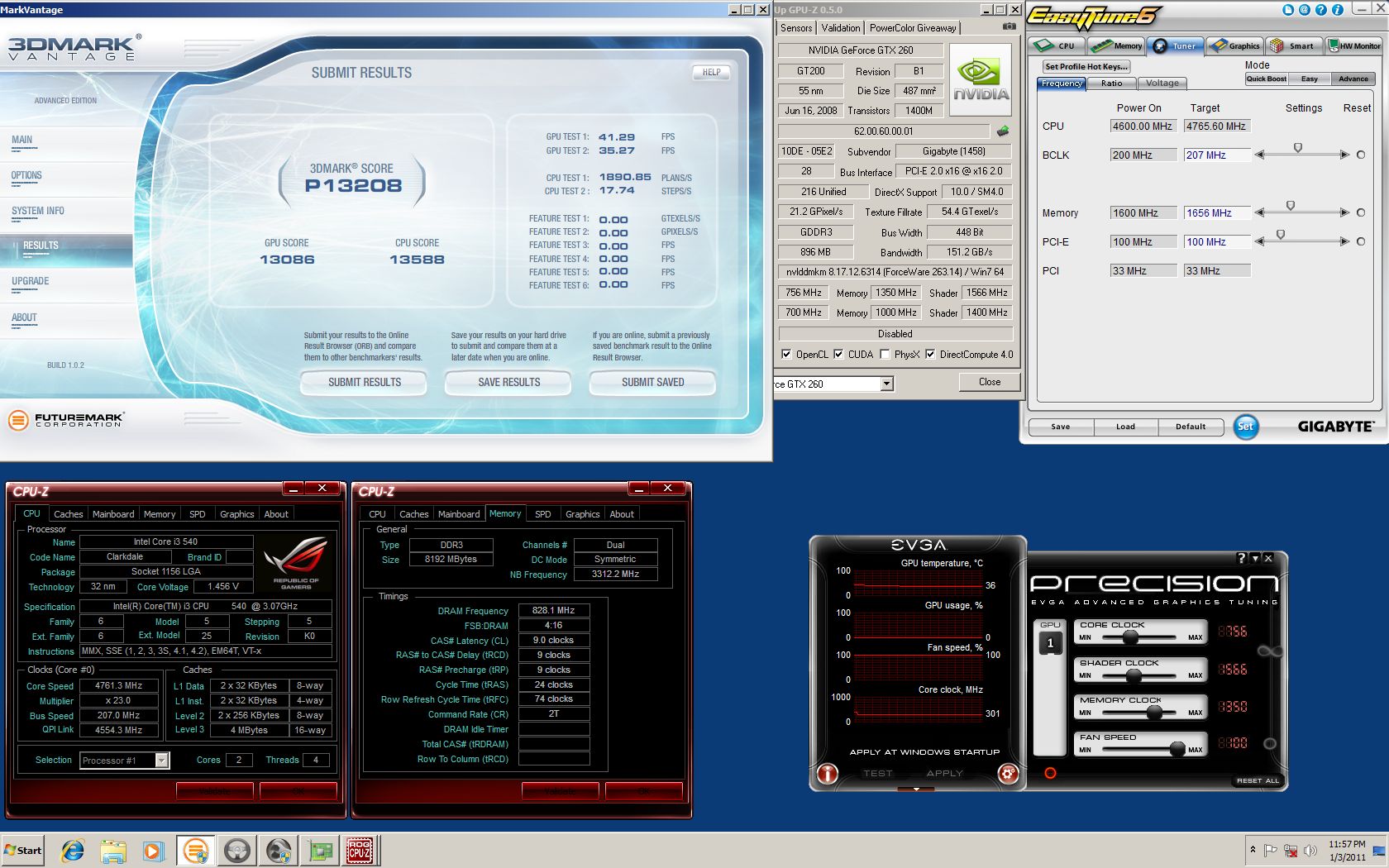The image size is (1389, 868).
Task: Switch to 3DMark Vantage taskbar icon
Action: point(196,850)
